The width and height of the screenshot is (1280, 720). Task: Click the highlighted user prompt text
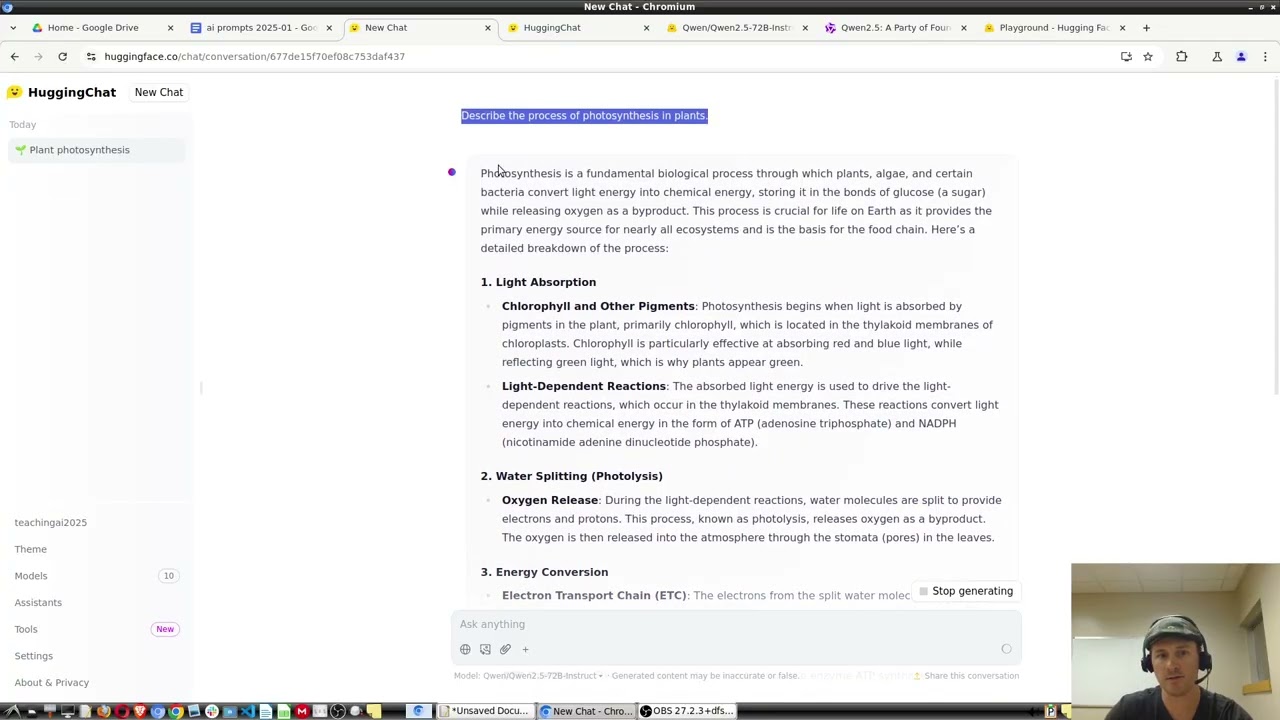coord(584,115)
